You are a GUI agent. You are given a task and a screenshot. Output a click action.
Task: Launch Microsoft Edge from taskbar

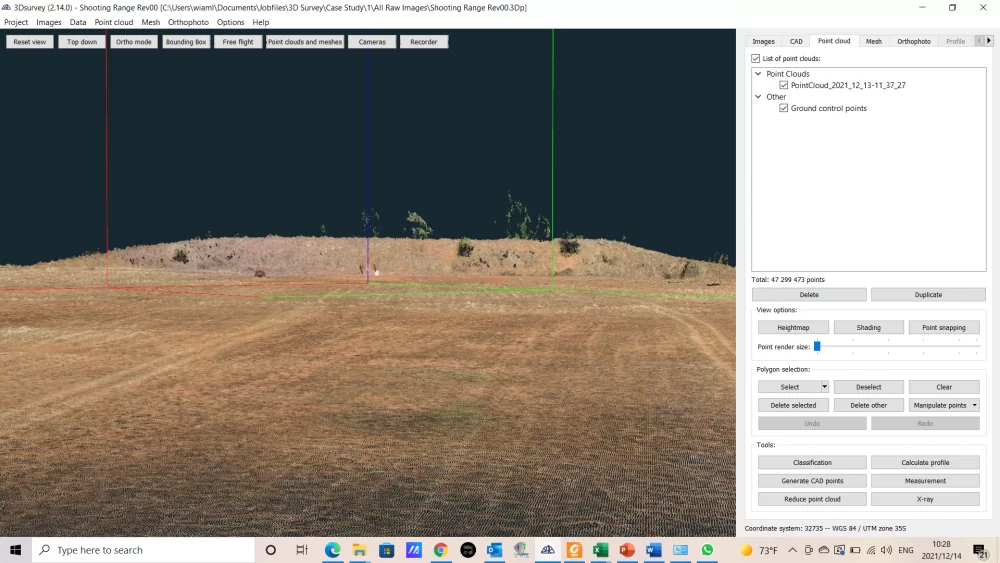coord(332,550)
